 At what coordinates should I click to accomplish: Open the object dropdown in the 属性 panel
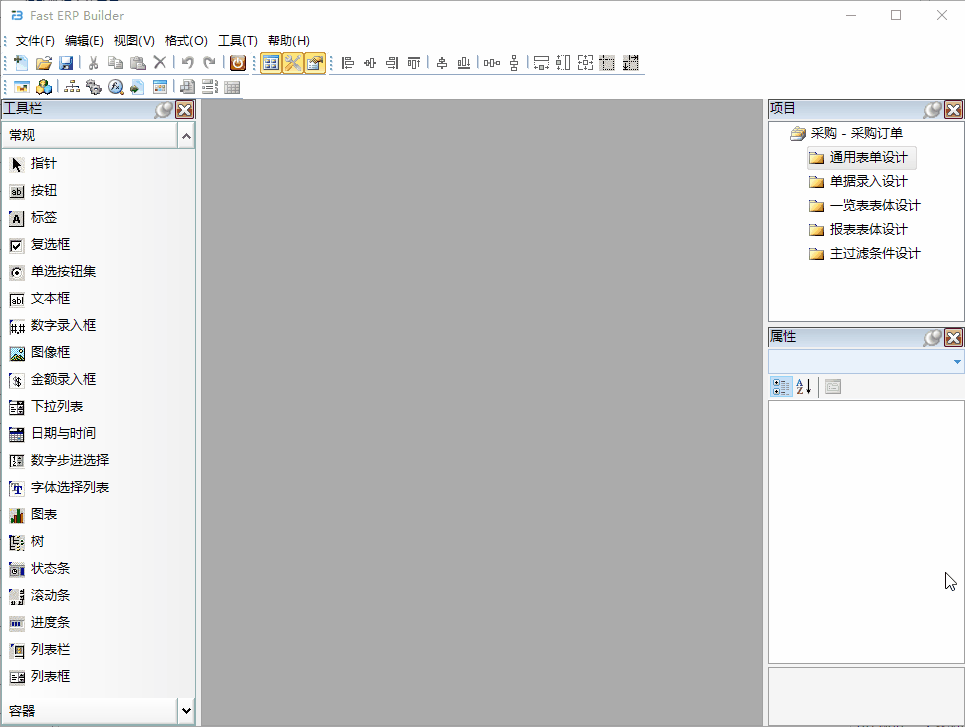(x=957, y=362)
